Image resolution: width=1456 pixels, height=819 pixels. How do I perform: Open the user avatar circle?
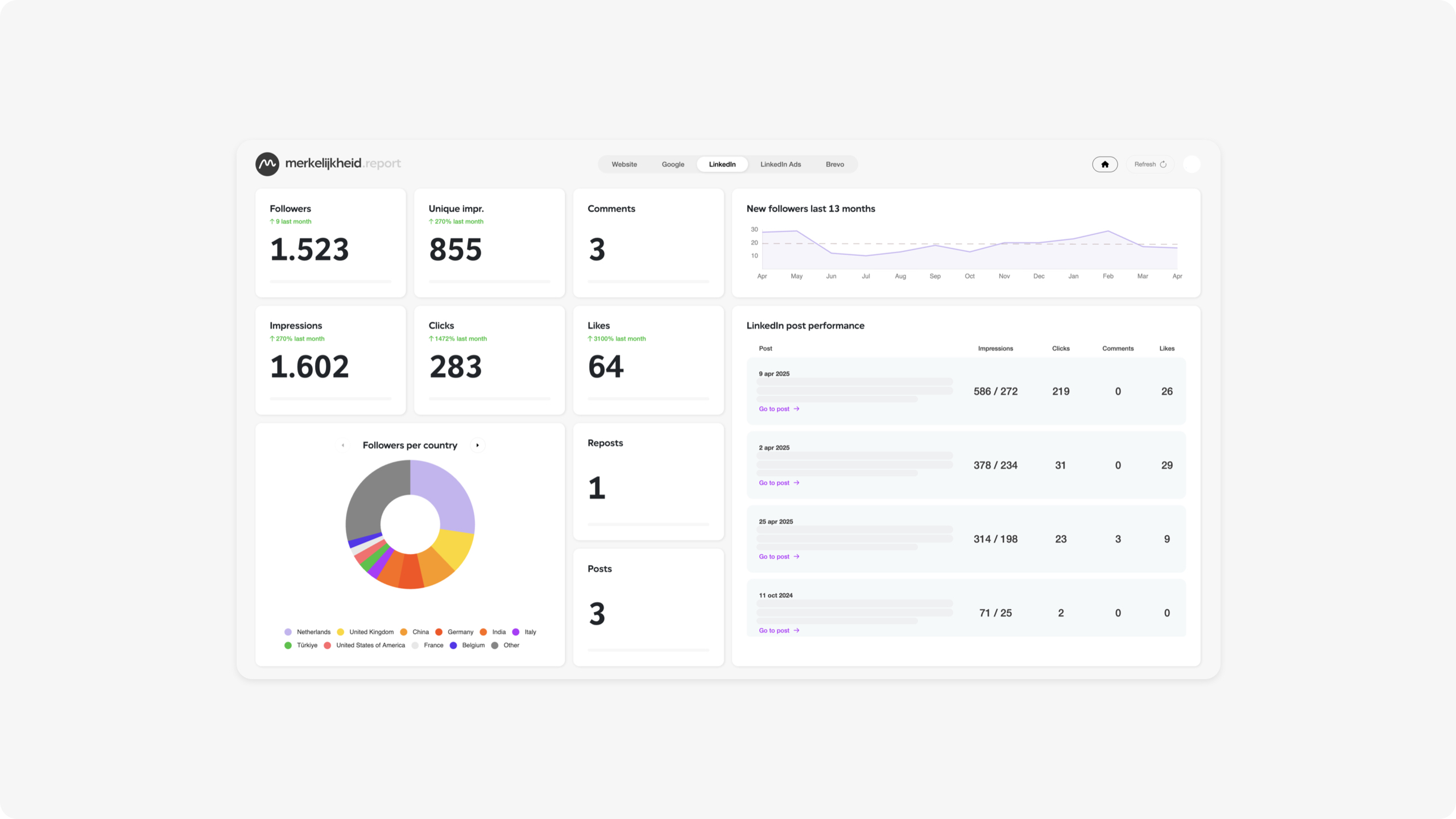[1192, 164]
